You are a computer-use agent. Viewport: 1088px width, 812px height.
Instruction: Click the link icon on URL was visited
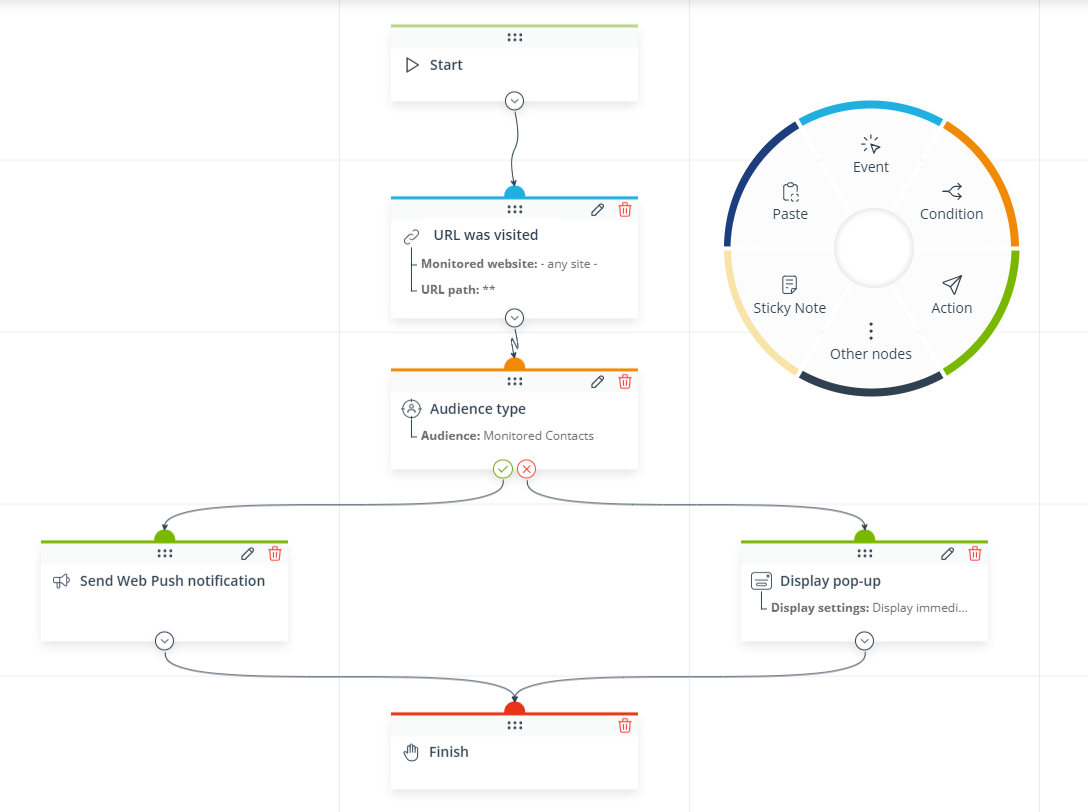pyautogui.click(x=411, y=237)
